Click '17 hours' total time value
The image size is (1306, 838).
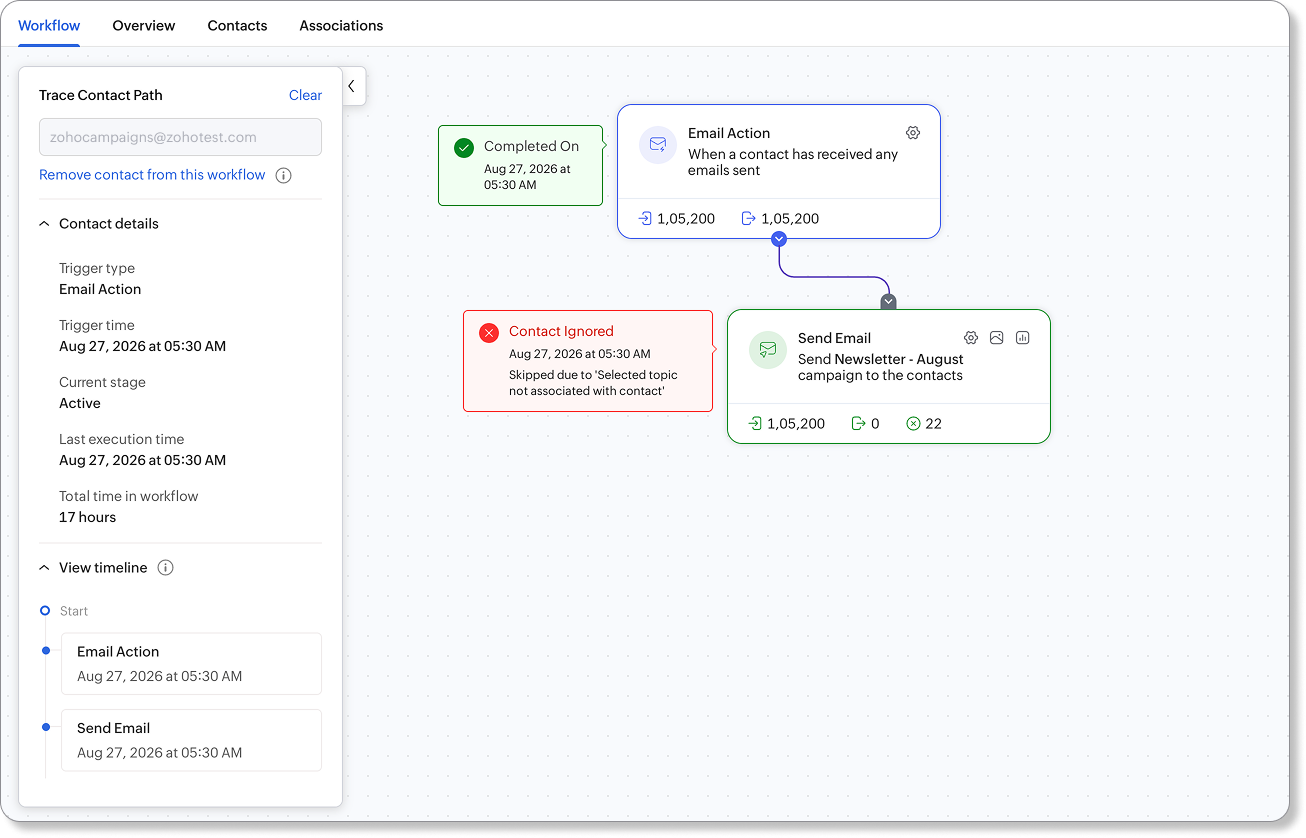pyautogui.click(x=88, y=517)
